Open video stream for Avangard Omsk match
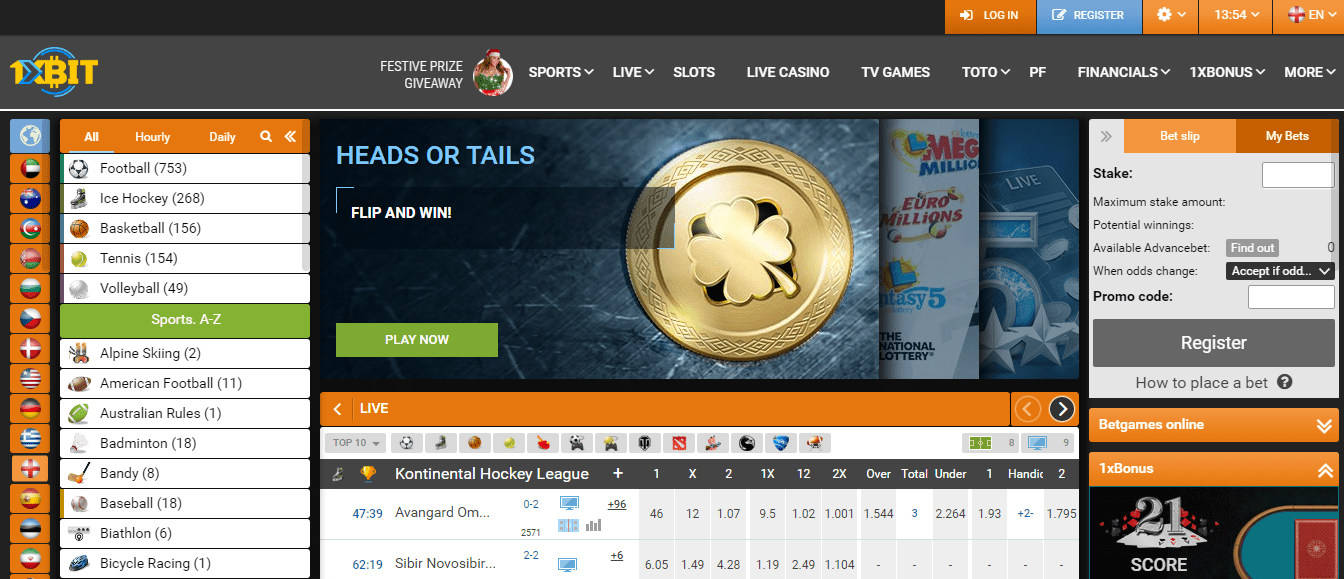Image resolution: width=1344 pixels, height=579 pixels. (x=569, y=503)
